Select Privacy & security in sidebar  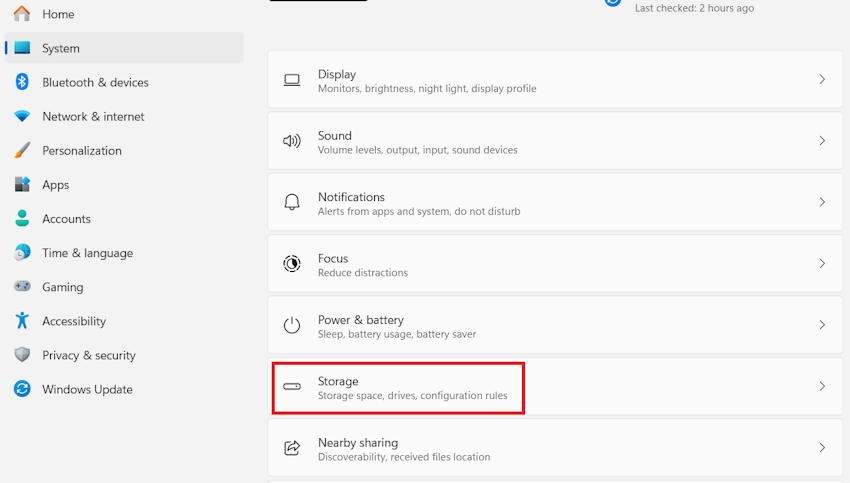(x=89, y=355)
